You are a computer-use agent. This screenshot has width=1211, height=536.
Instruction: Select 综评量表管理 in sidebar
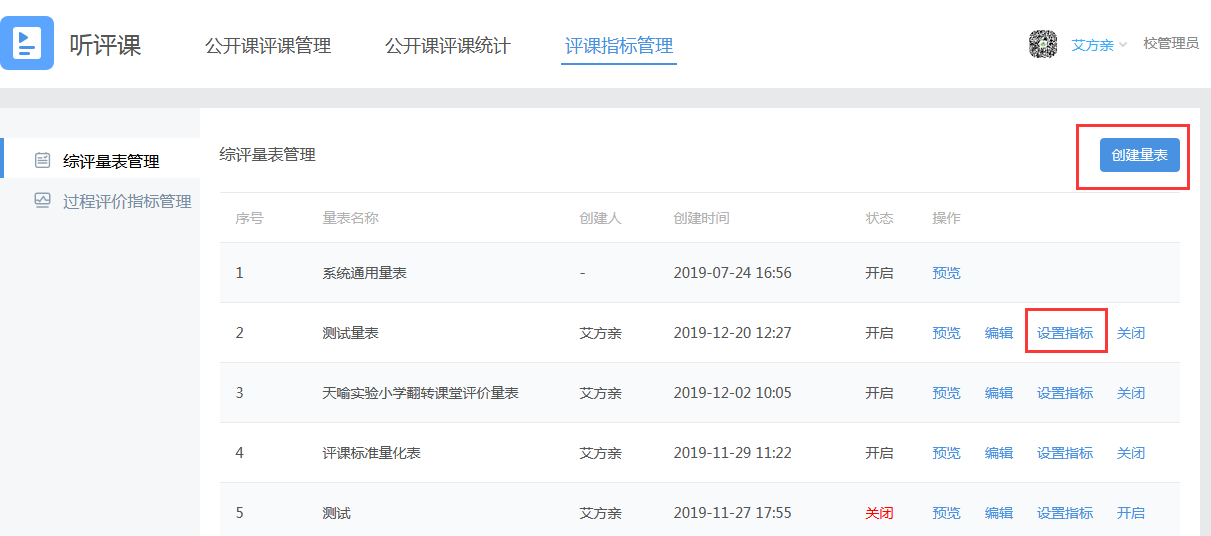coord(110,161)
